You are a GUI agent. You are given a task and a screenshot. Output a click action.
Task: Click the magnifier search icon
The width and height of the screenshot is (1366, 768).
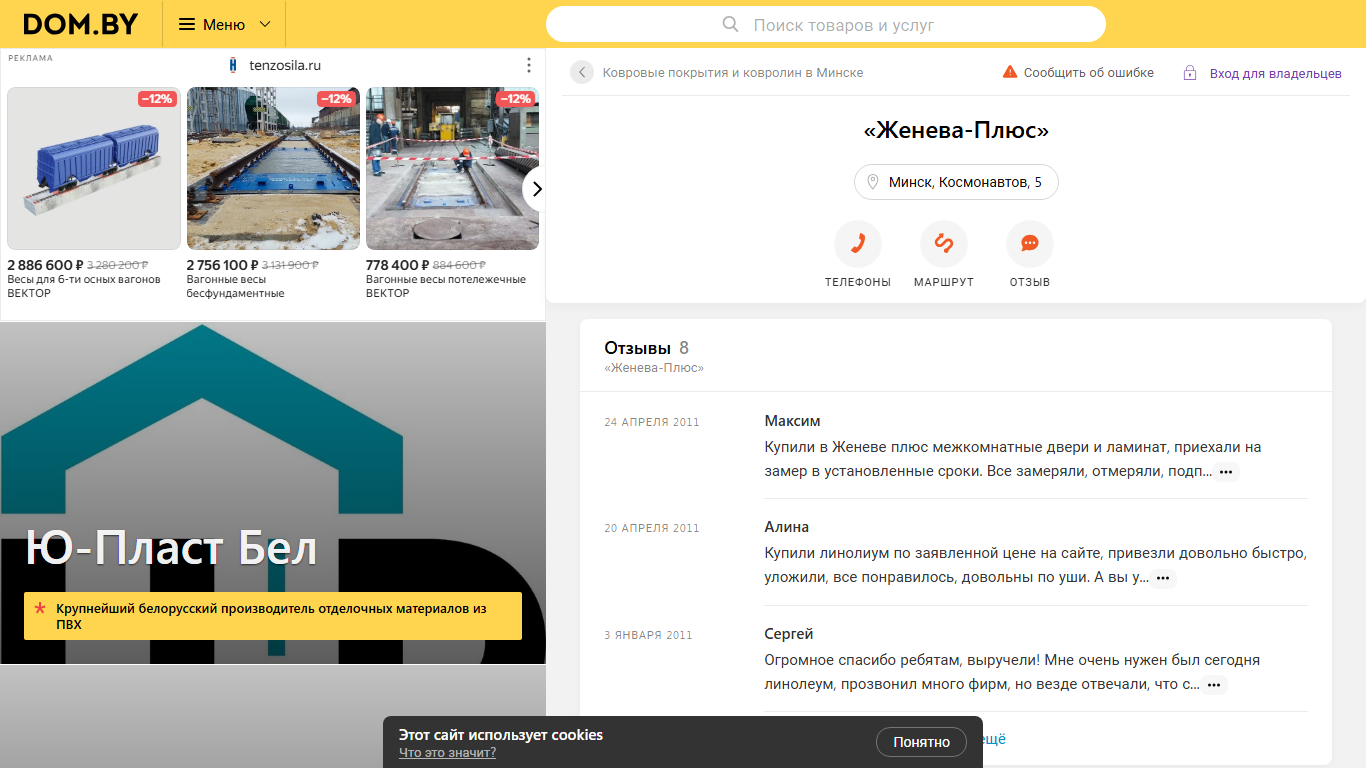click(731, 24)
